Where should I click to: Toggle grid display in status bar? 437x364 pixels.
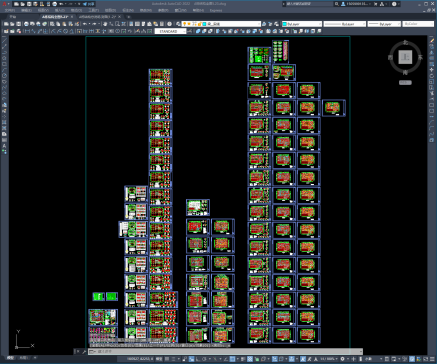click(x=167, y=359)
